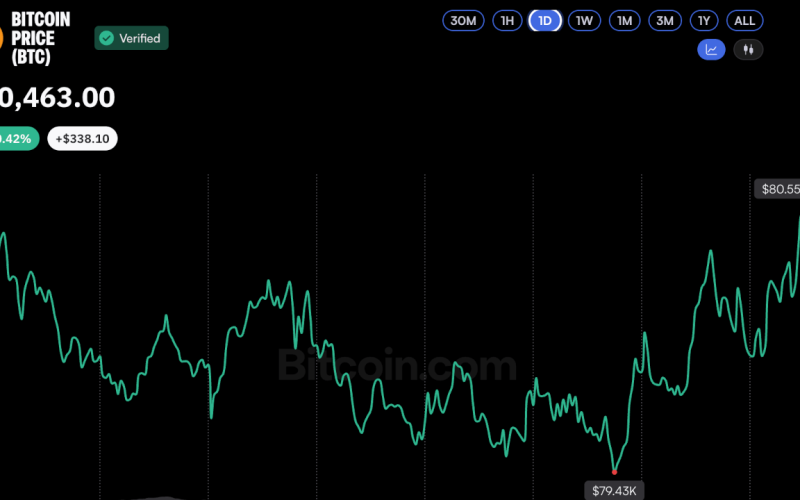Show ALL price history
The width and height of the screenshot is (800, 500).
[744, 21]
